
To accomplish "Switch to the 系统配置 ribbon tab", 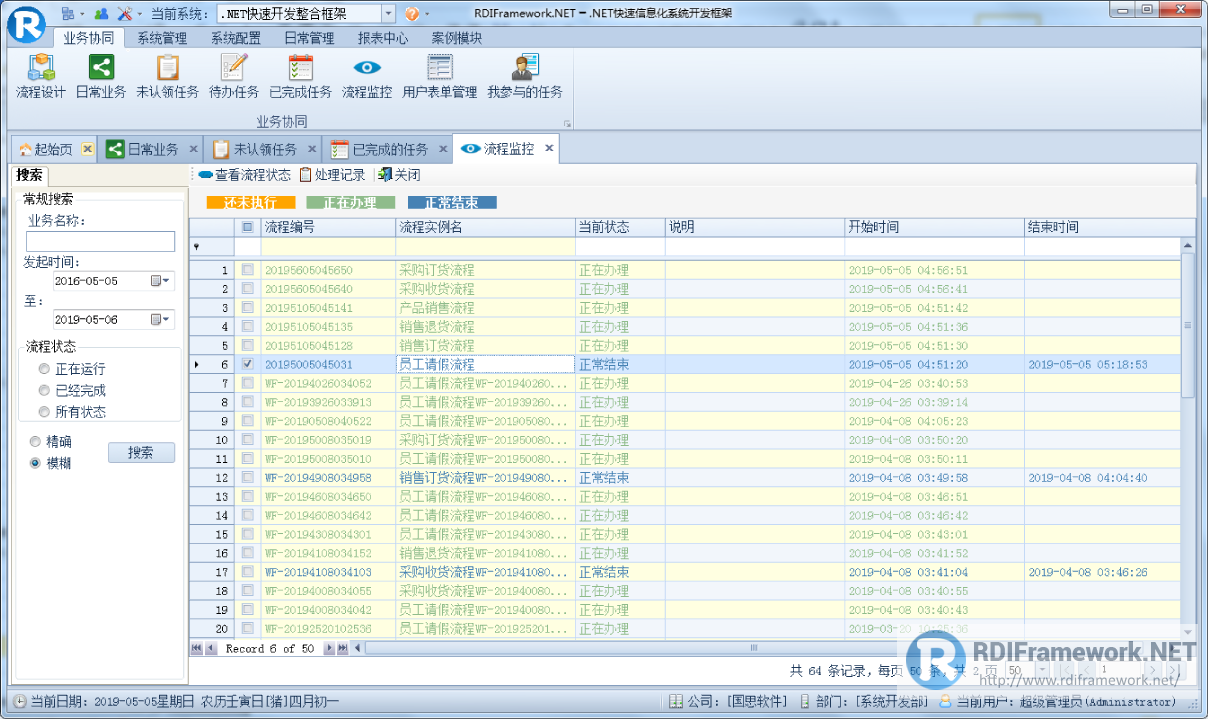I will (x=236, y=38).
